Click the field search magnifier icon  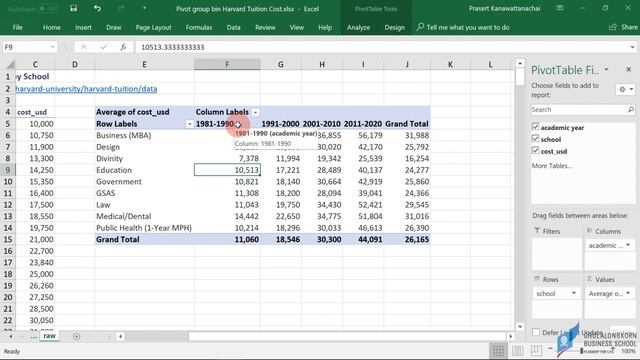pos(631,109)
